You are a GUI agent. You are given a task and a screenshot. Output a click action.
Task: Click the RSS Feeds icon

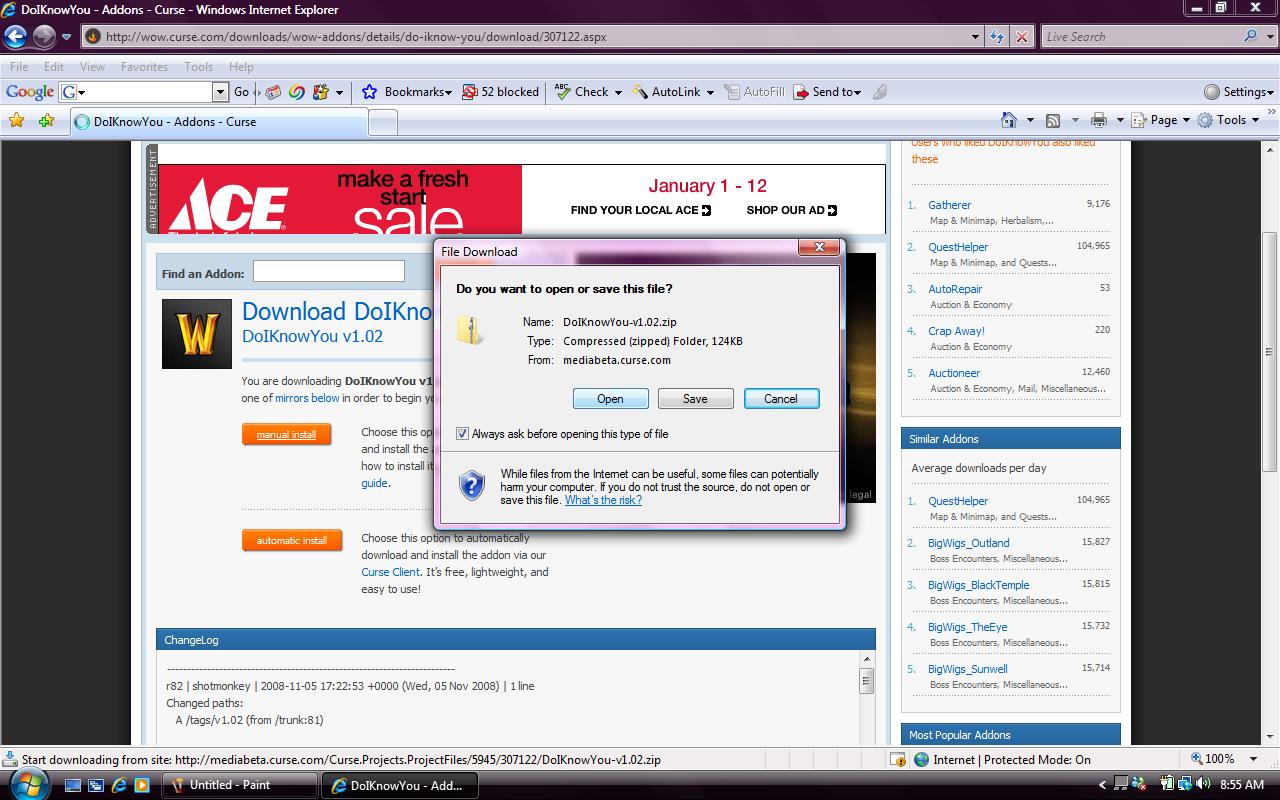pos(1053,120)
